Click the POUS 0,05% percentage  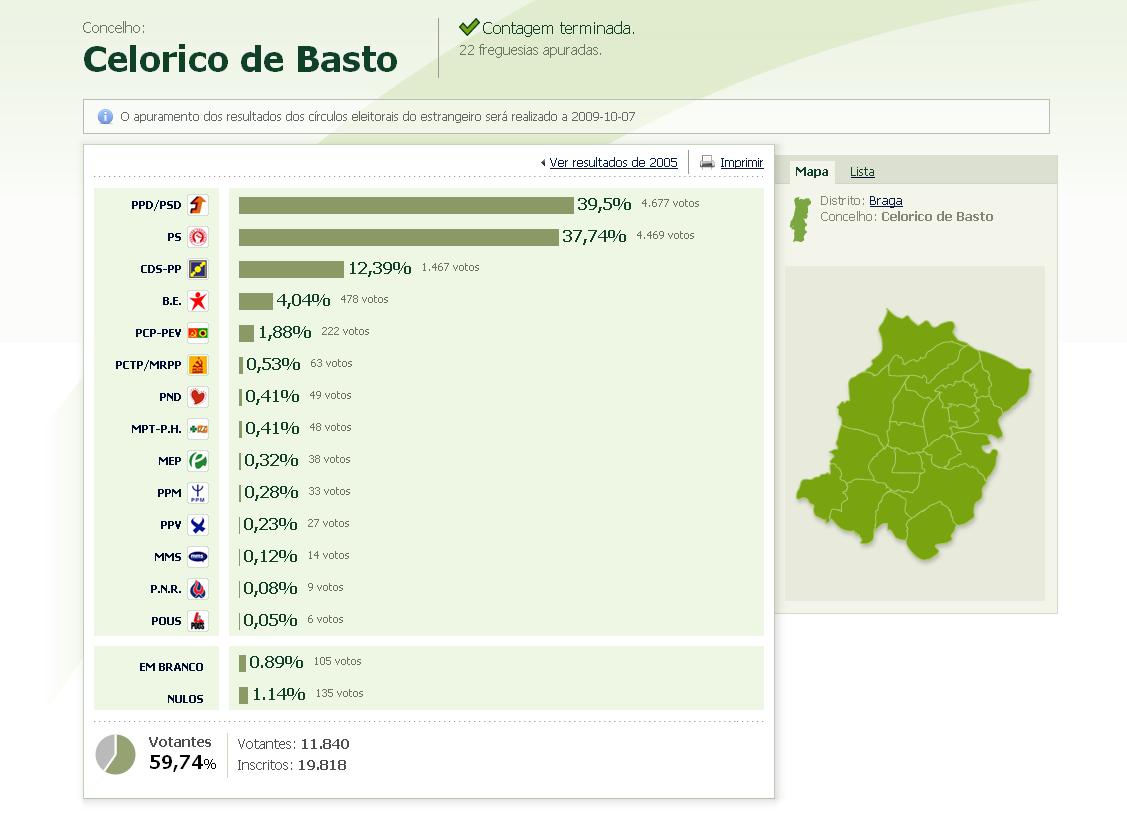270,620
